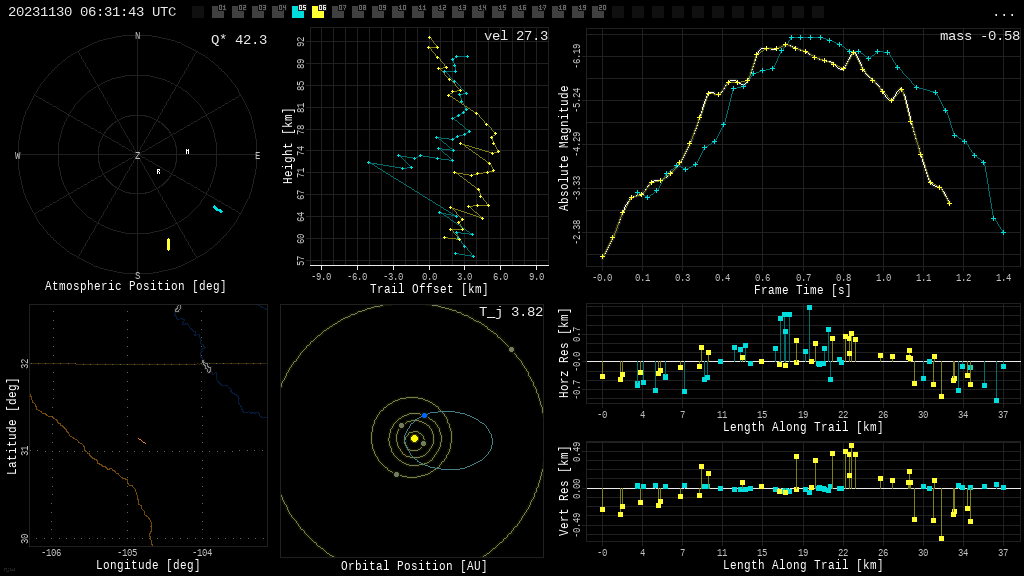Click the station 14 indicator box
1024x576 pixels.
[478, 12]
